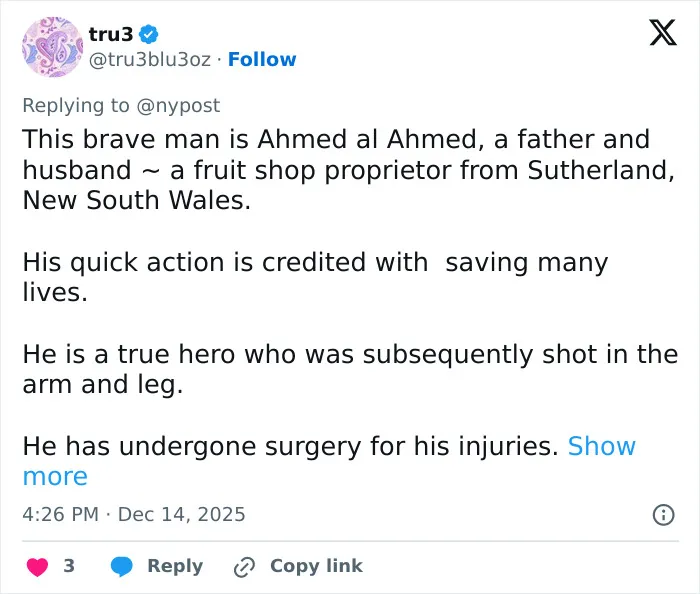This screenshot has height=594, width=700.
Task: Click the 'undergone surgery' sentence
Action: [290, 446]
